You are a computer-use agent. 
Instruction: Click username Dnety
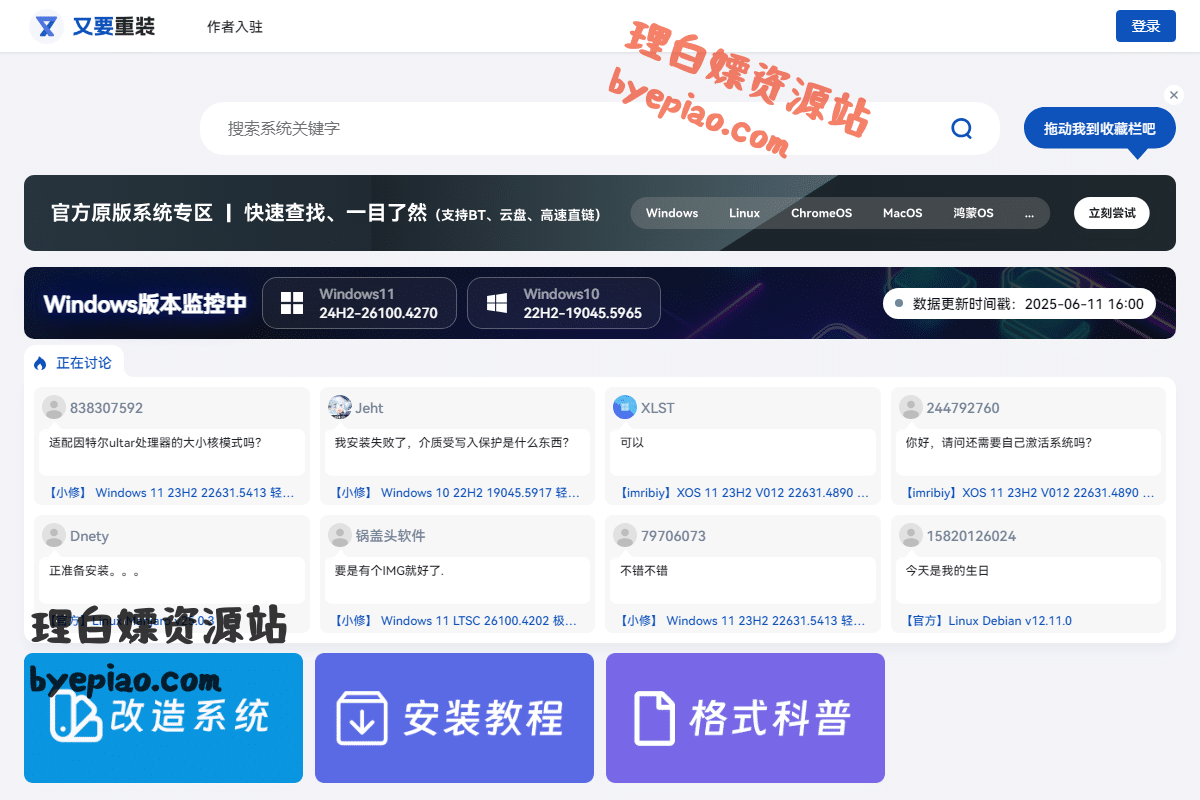point(89,536)
